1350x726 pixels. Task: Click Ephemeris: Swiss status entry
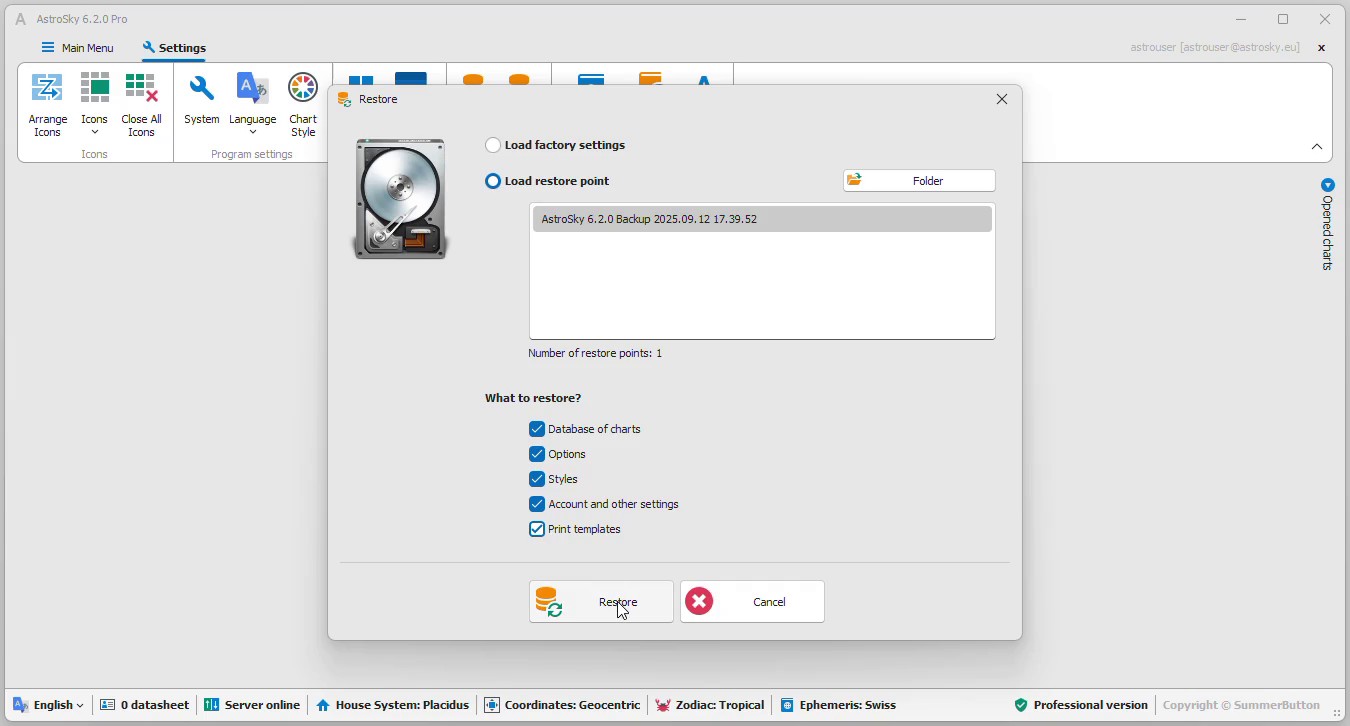click(x=838, y=705)
